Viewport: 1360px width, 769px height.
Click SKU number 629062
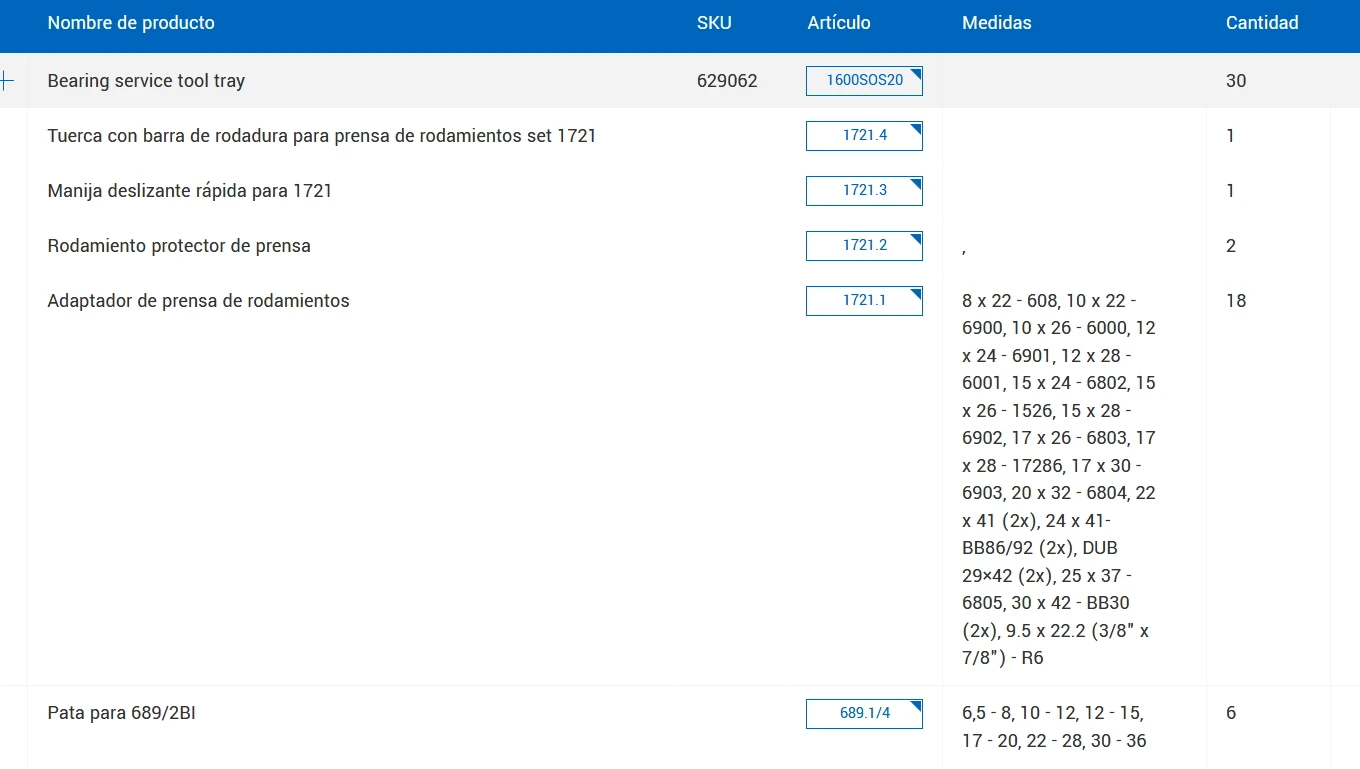click(x=727, y=81)
